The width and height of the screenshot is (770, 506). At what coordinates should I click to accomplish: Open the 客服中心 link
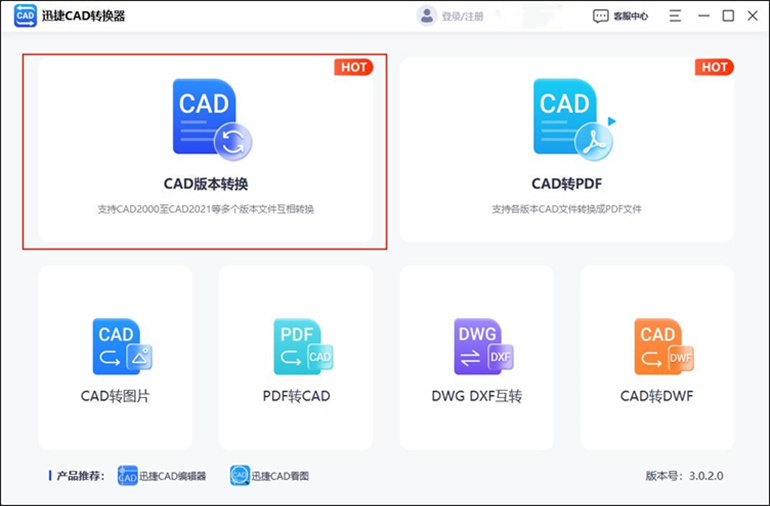[x=631, y=16]
